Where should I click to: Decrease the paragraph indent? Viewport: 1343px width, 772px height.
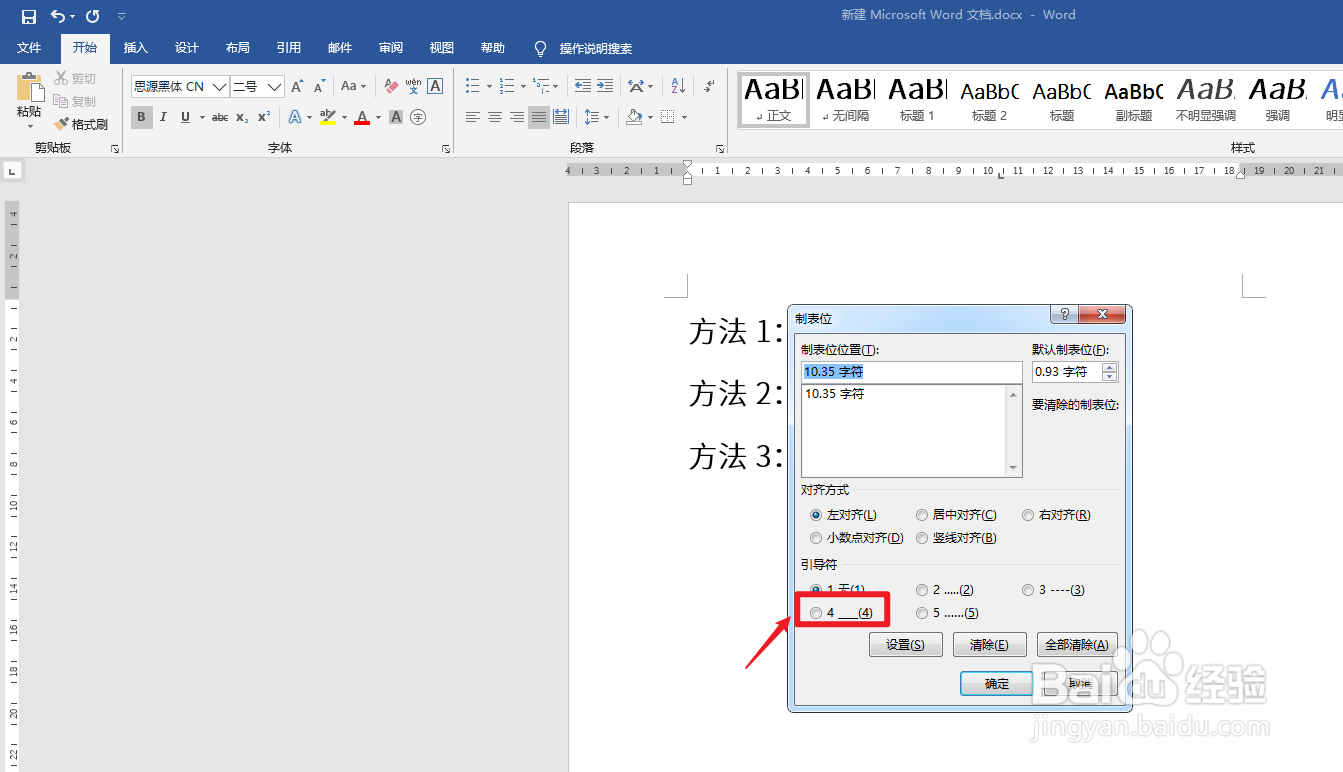coord(583,87)
